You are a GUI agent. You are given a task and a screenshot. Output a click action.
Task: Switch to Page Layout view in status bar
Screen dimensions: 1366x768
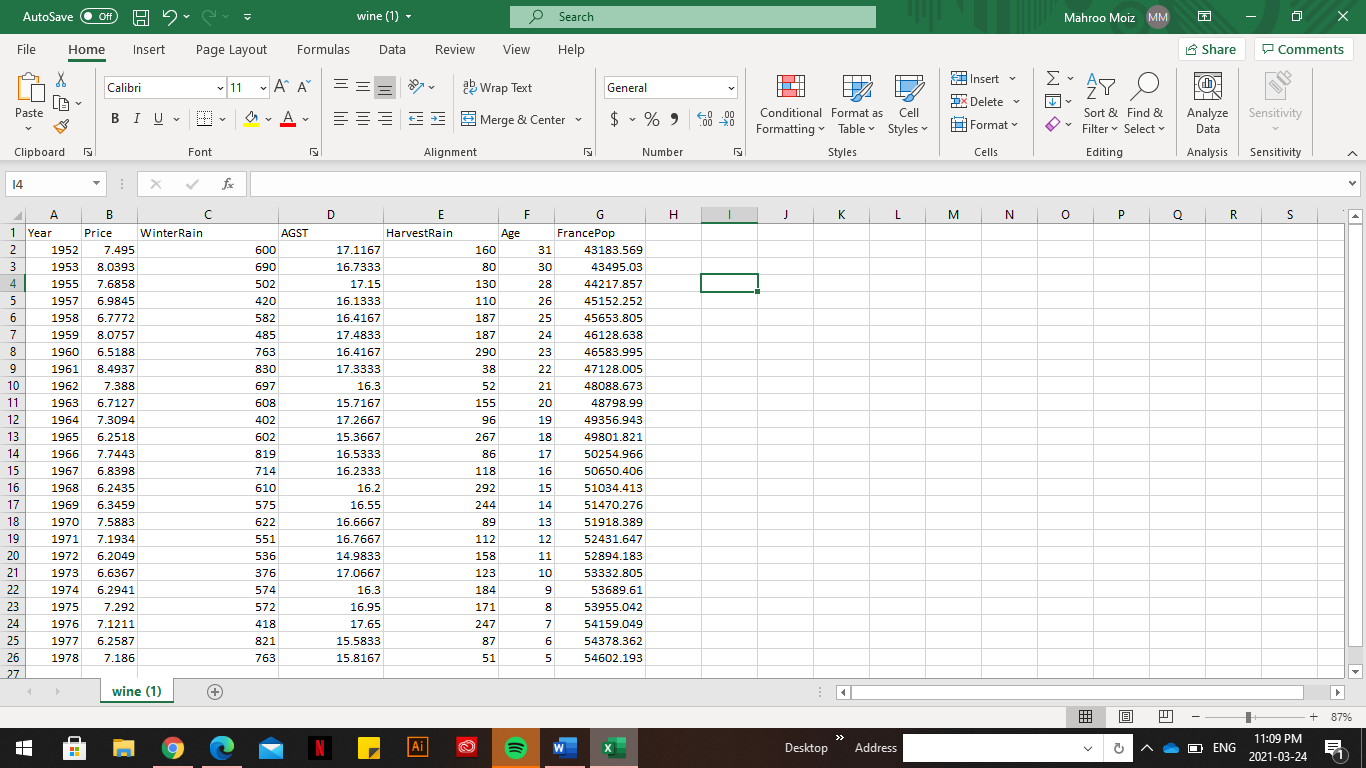[1125, 717]
